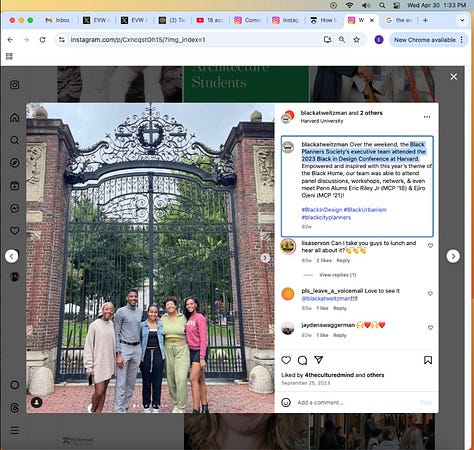Open post options three-dot menu
The width and height of the screenshot is (474, 450).
coord(427,117)
